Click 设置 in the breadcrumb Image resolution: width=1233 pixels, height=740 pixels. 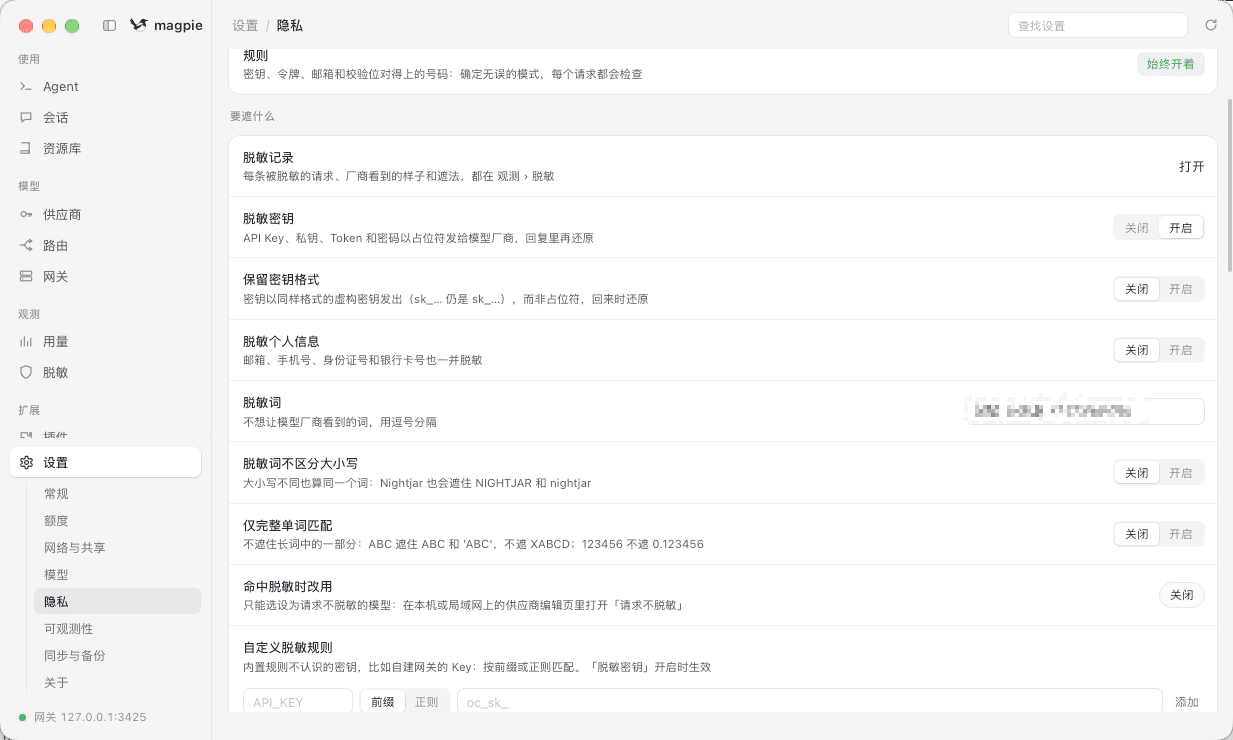click(245, 26)
